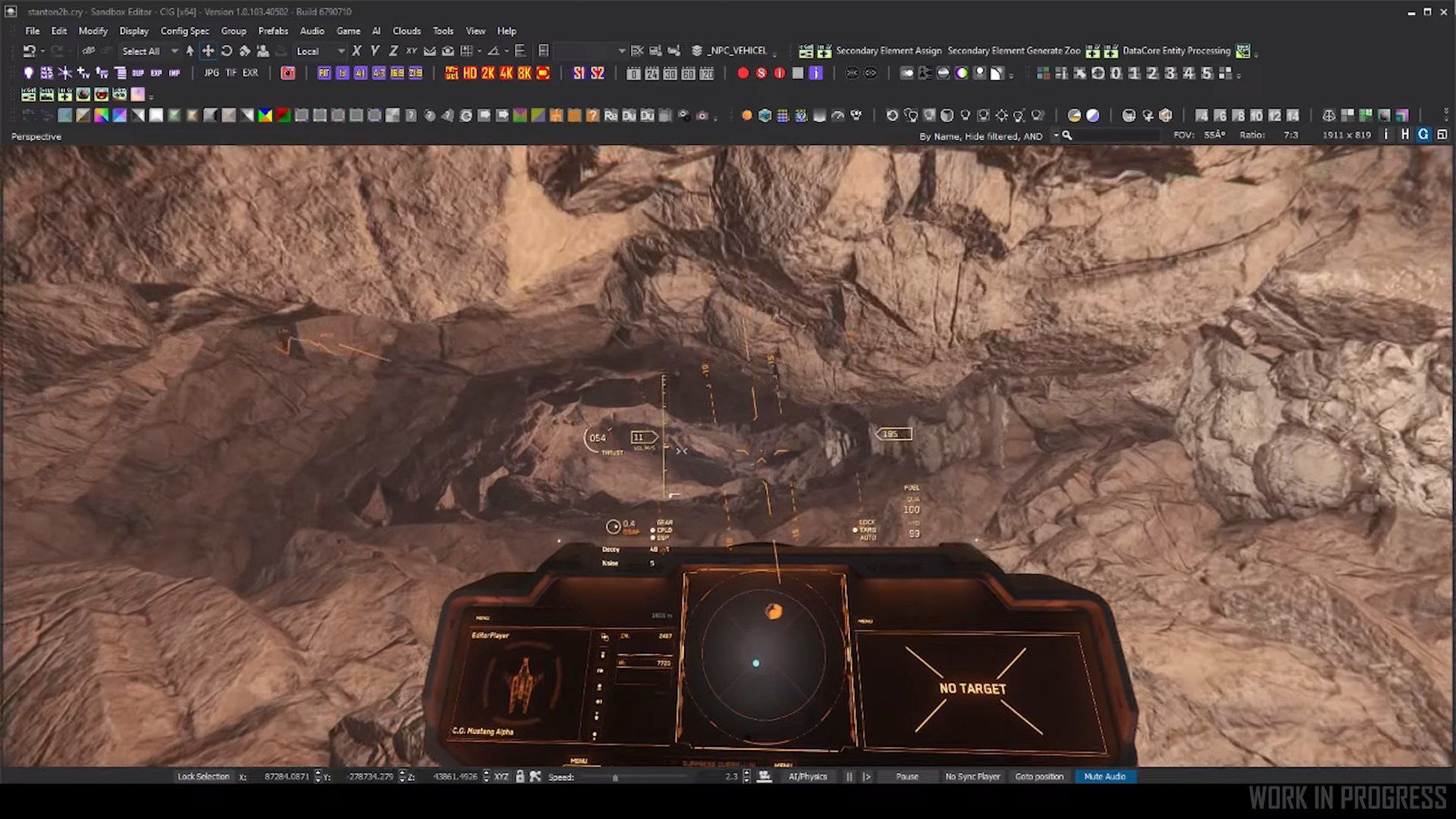Constrain to X axis button
This screenshot has height=819, width=1456.
coord(356,51)
